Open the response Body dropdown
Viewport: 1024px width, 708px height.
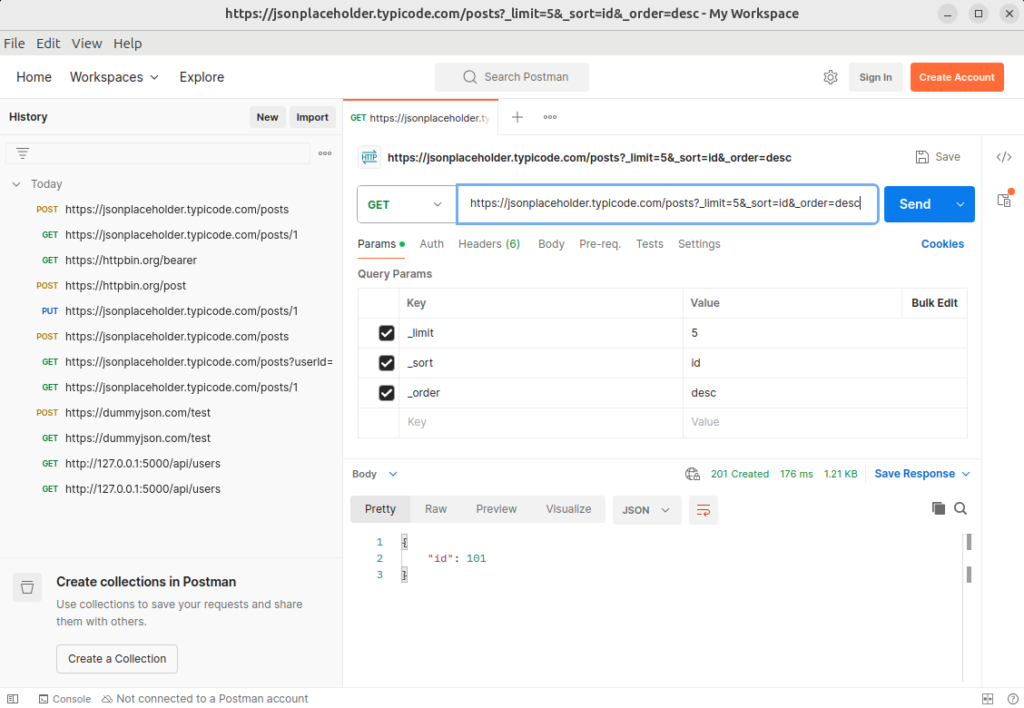pyautogui.click(x=374, y=474)
